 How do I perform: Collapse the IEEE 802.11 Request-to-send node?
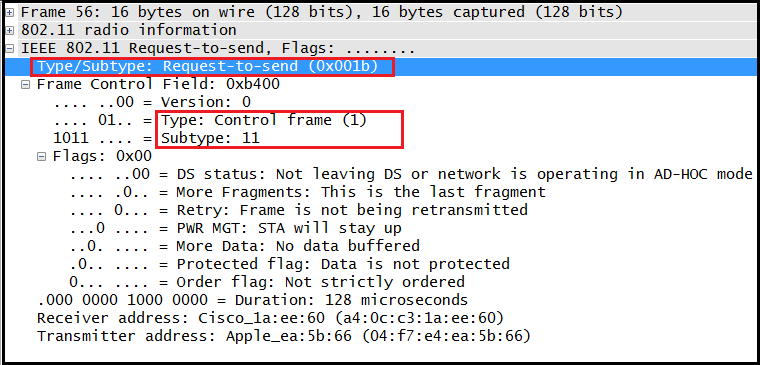point(10,48)
